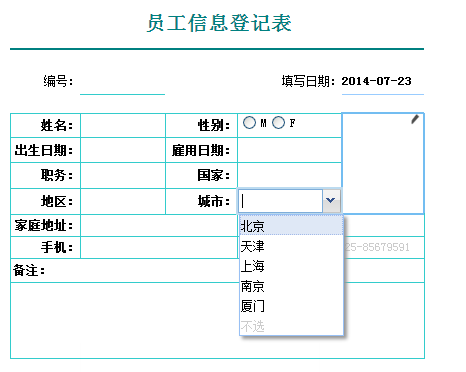
Task: Click the employee photo upload box
Action: point(383,163)
